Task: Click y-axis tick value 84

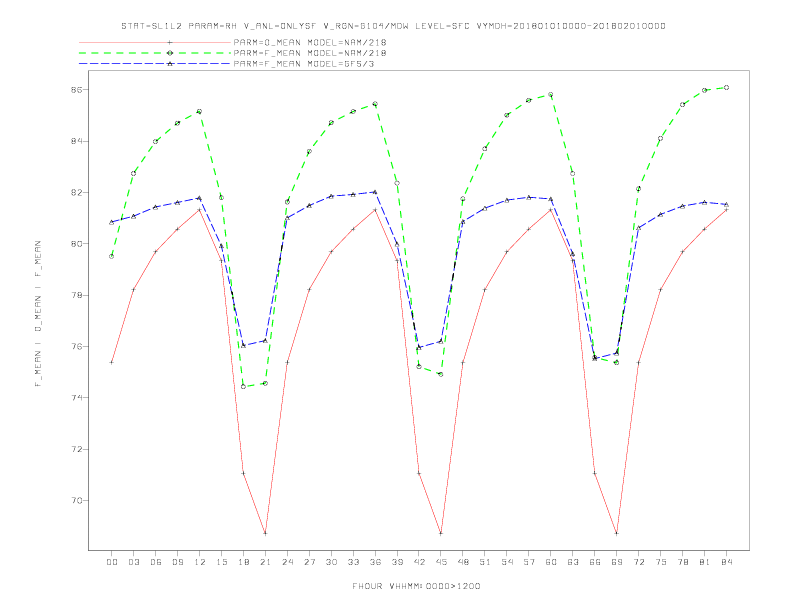Action: [x=77, y=141]
